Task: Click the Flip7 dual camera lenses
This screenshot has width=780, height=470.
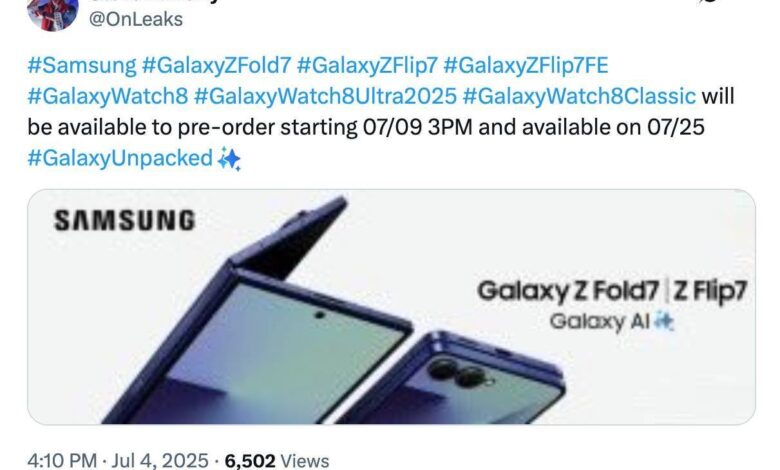Action: 456,376
